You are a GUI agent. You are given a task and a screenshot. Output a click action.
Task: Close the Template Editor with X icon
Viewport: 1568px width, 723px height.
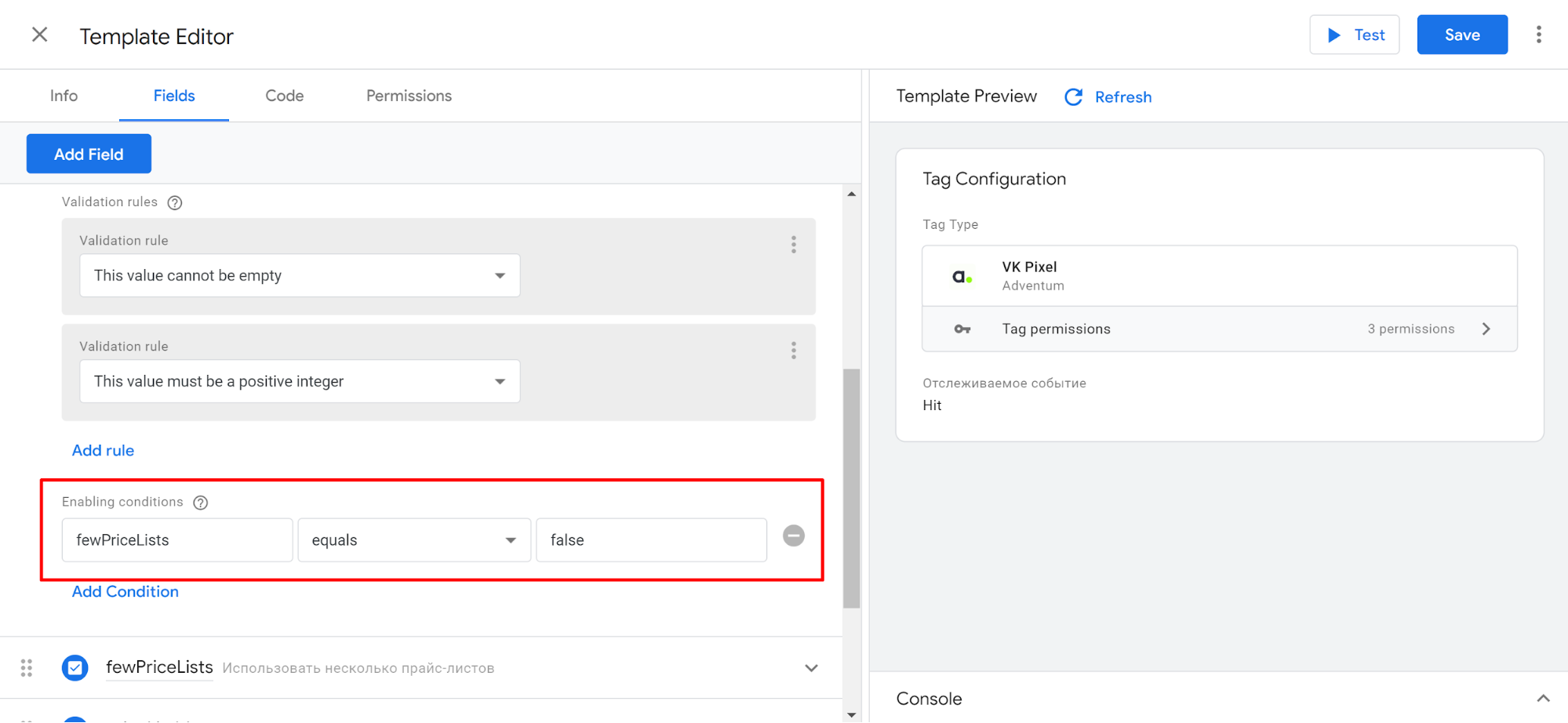pos(39,35)
